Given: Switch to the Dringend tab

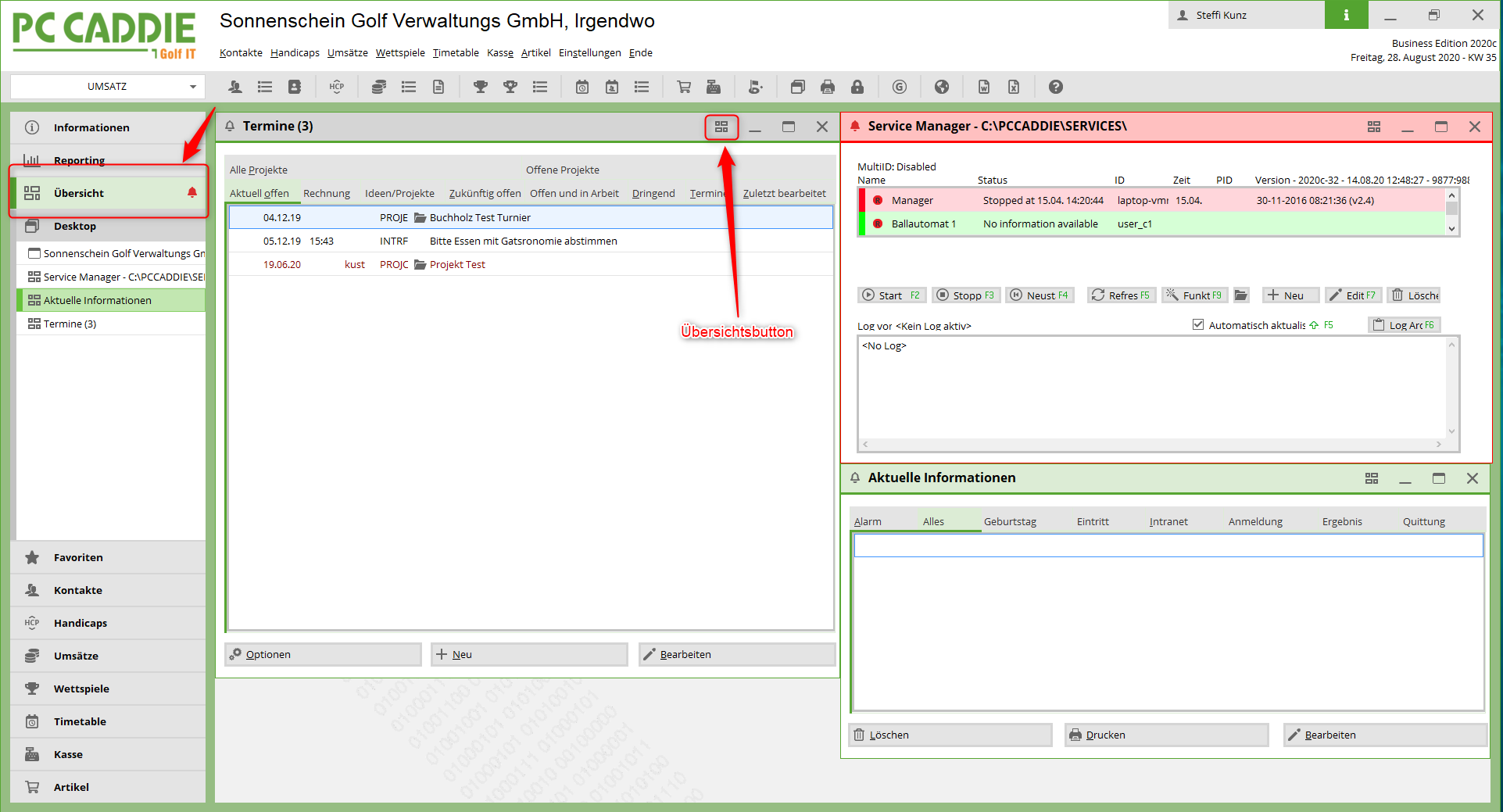Looking at the screenshot, I should [653, 194].
